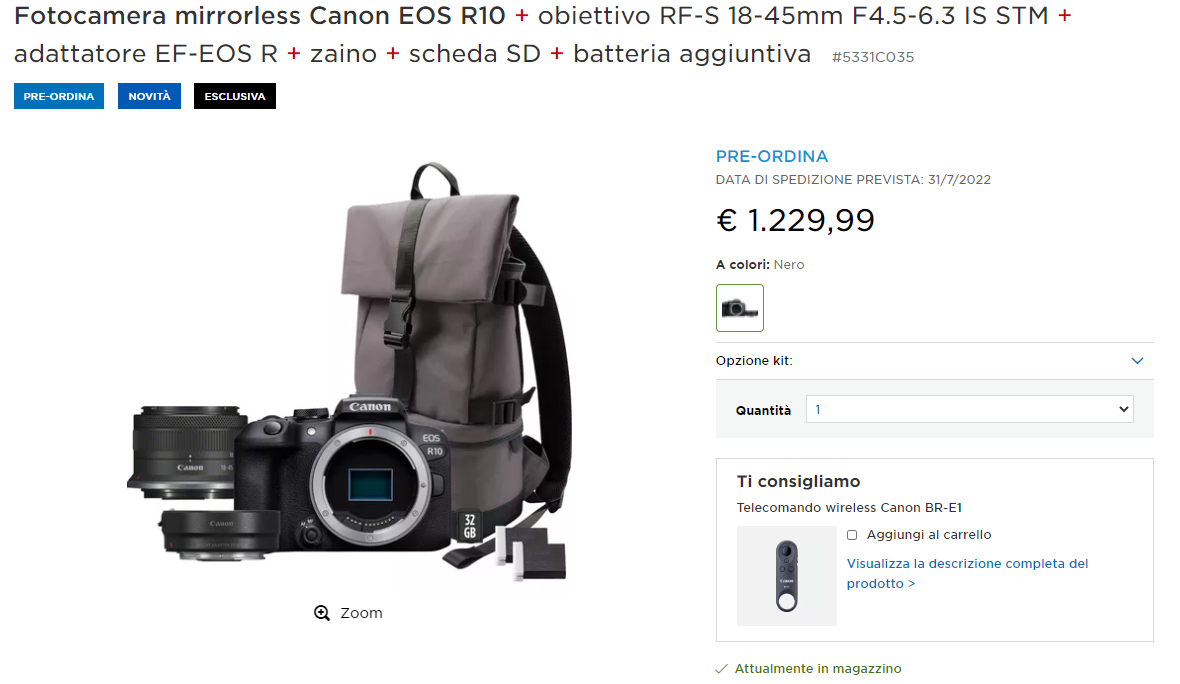Click the product code #5331C035
Image resolution: width=1180 pixels, height=684 pixels.
tap(873, 57)
